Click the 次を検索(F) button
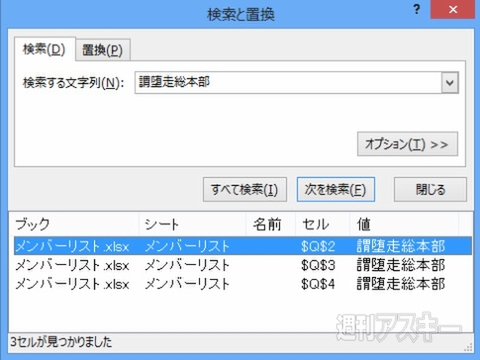480x360 pixels. (336, 189)
